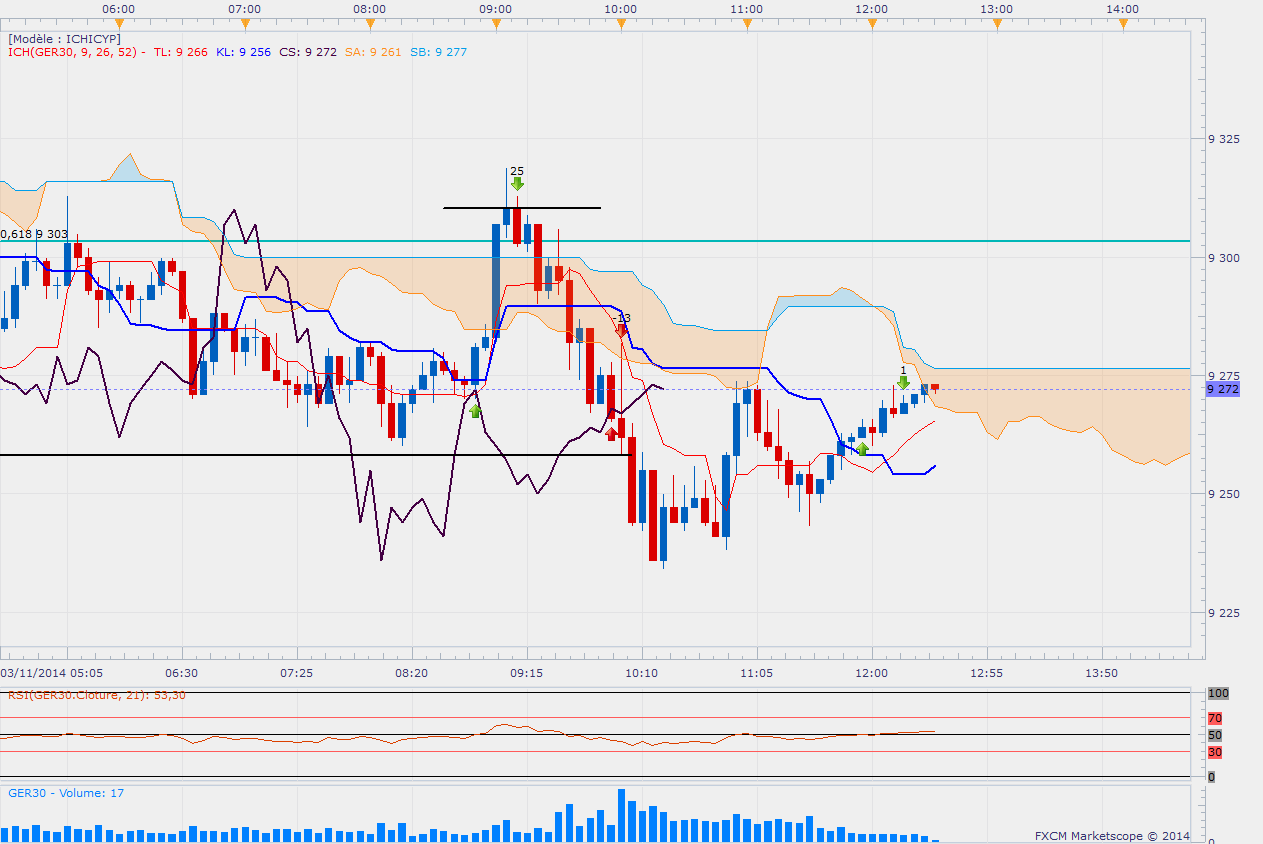The image size is (1263, 844).
Task: Click the short black horizontal line near 9 310
Action: 522,208
